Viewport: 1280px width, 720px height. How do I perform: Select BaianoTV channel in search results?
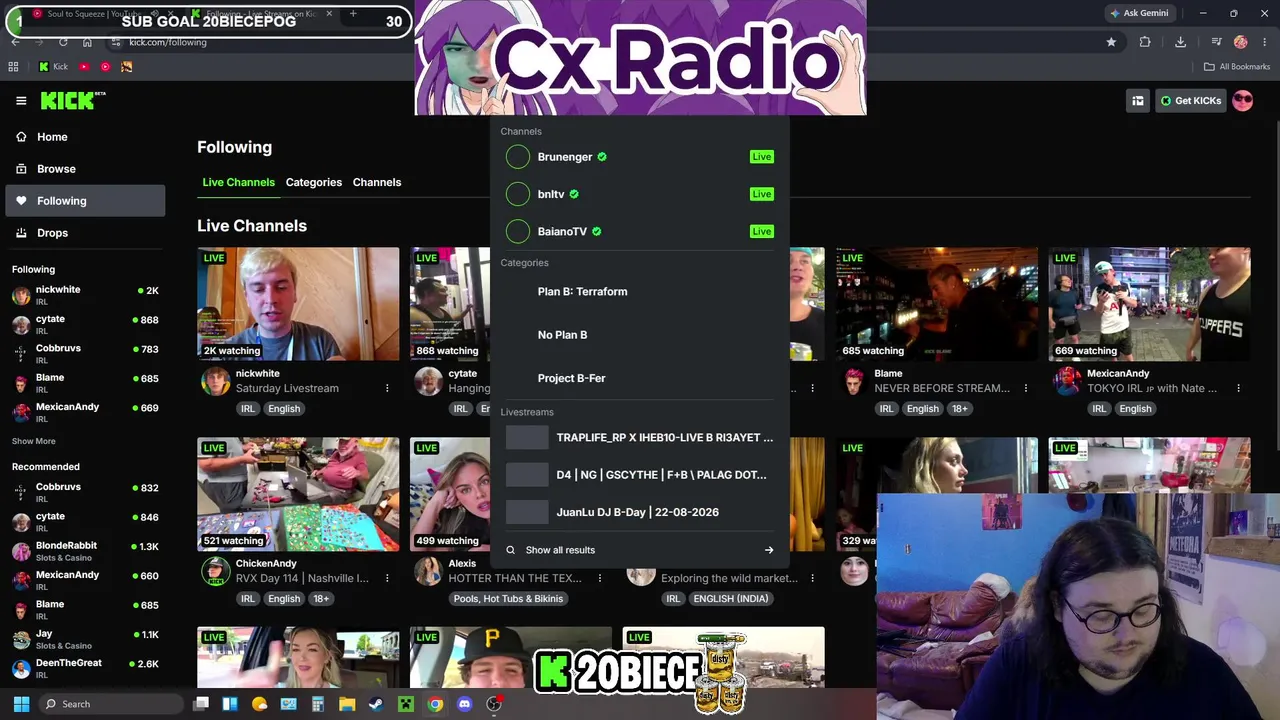(640, 231)
